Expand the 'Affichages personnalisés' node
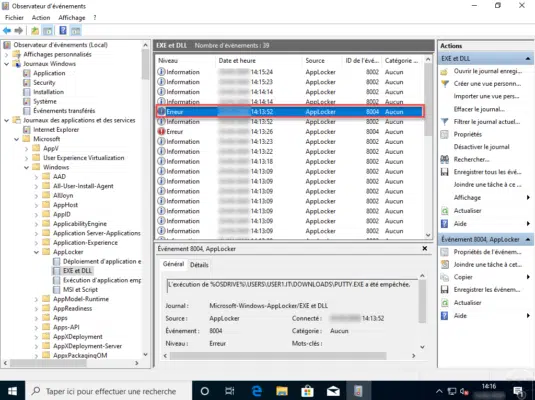 (x=6, y=54)
